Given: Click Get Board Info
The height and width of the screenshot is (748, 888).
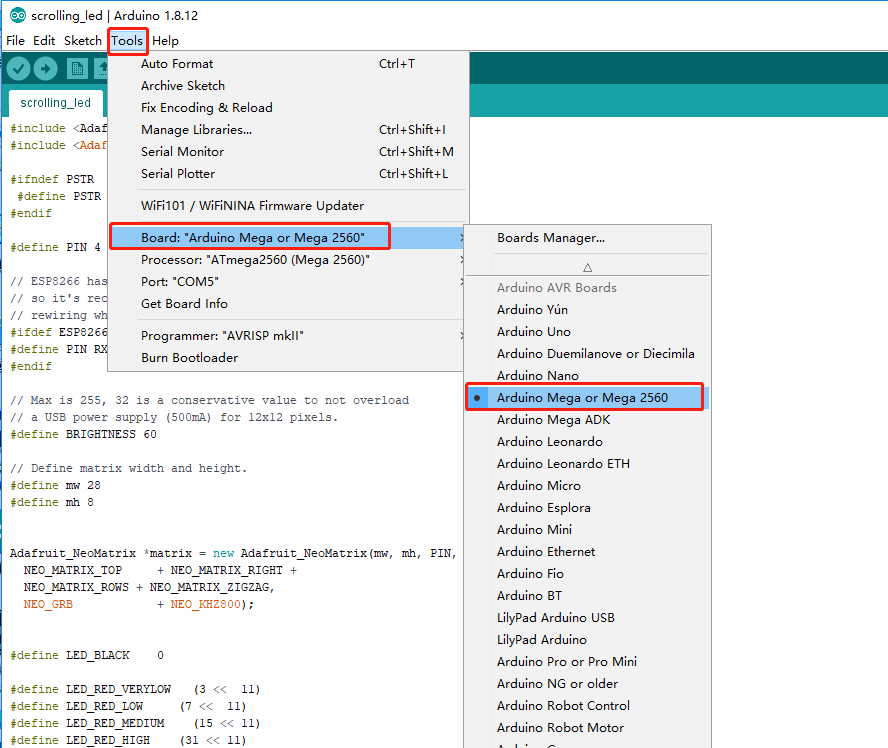Looking at the screenshot, I should pos(288,304).
